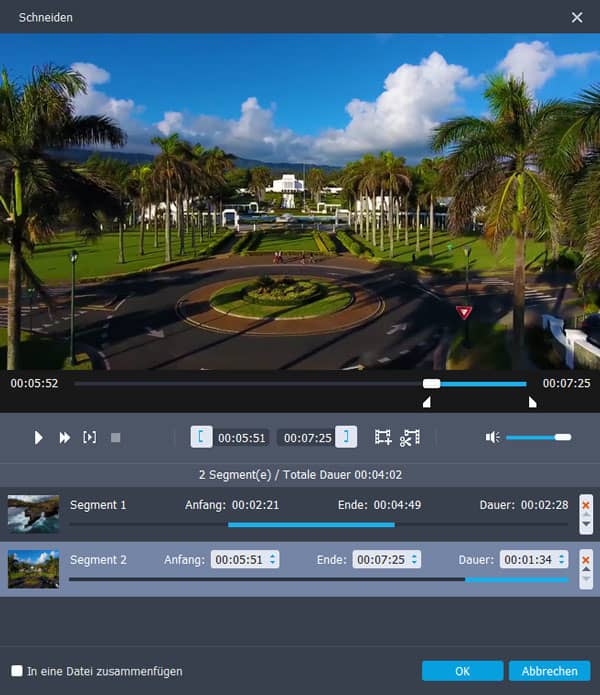Stop the video playback
This screenshot has height=695, width=600.
point(115,437)
